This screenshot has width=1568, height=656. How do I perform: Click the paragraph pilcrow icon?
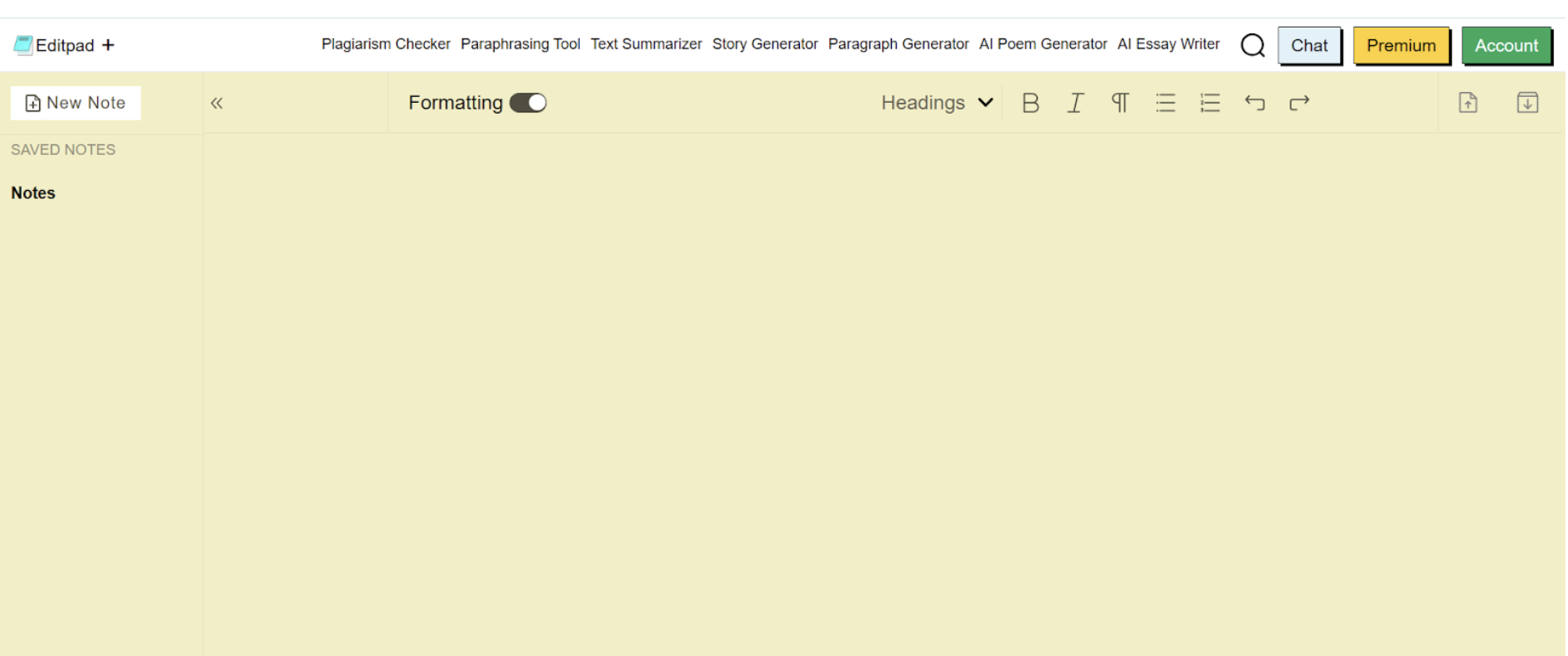click(1120, 103)
